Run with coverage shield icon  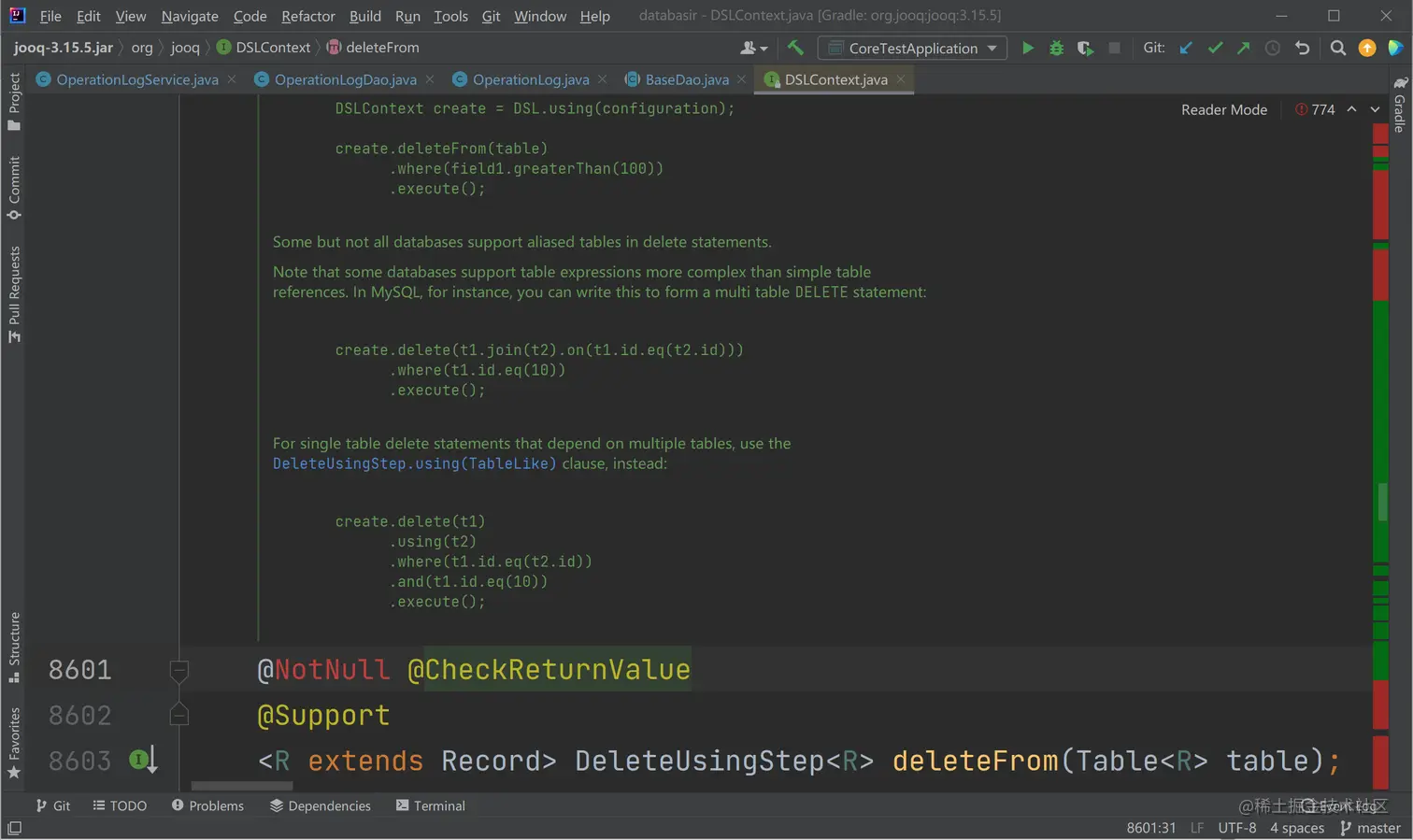click(1085, 48)
